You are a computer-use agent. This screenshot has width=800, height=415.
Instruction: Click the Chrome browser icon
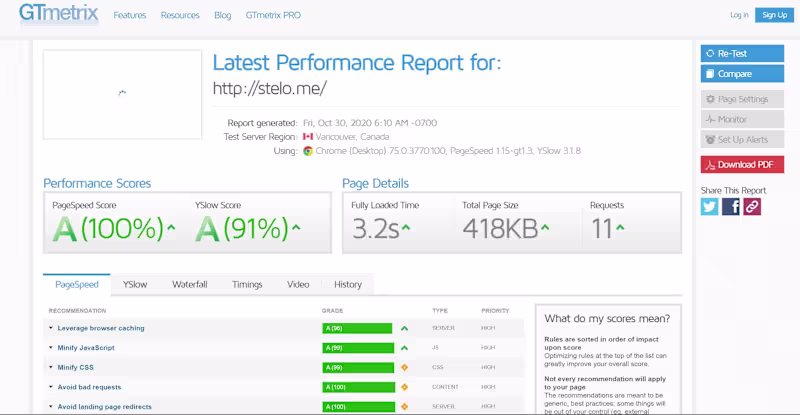click(308, 151)
